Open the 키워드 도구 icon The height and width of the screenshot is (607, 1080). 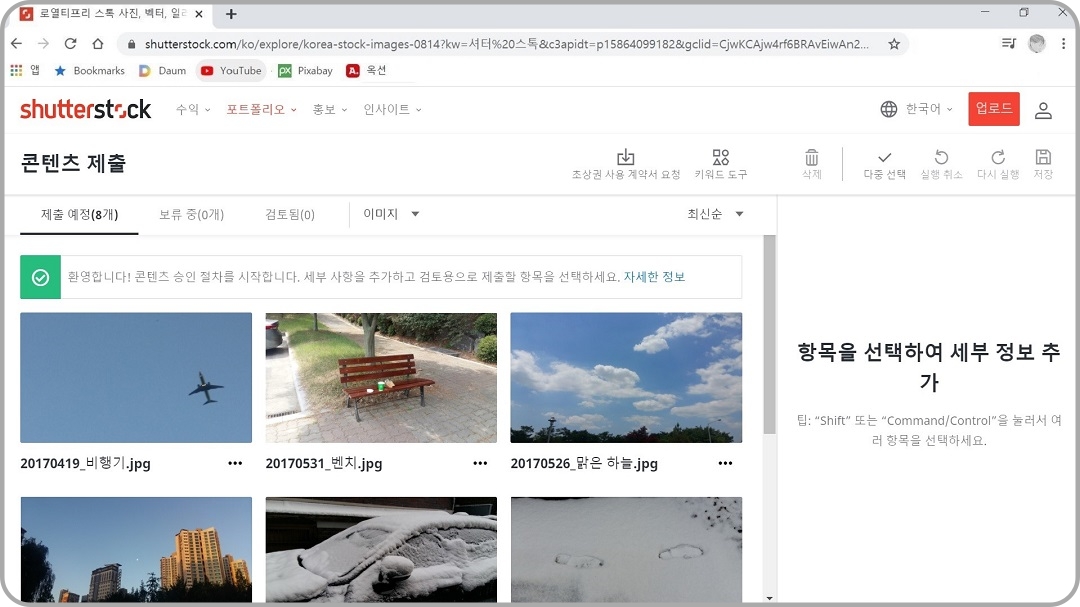[x=721, y=163]
